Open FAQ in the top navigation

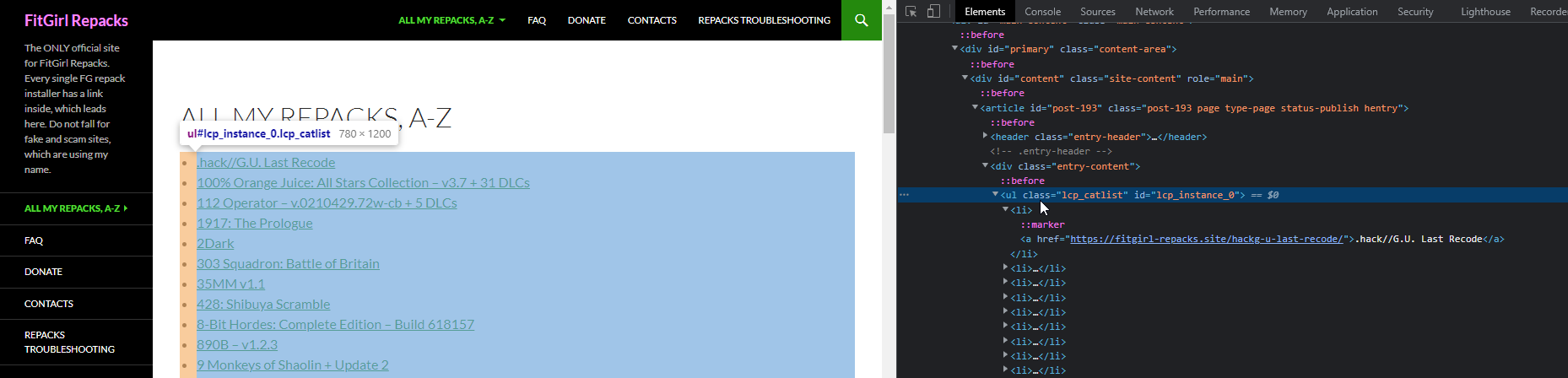click(537, 20)
